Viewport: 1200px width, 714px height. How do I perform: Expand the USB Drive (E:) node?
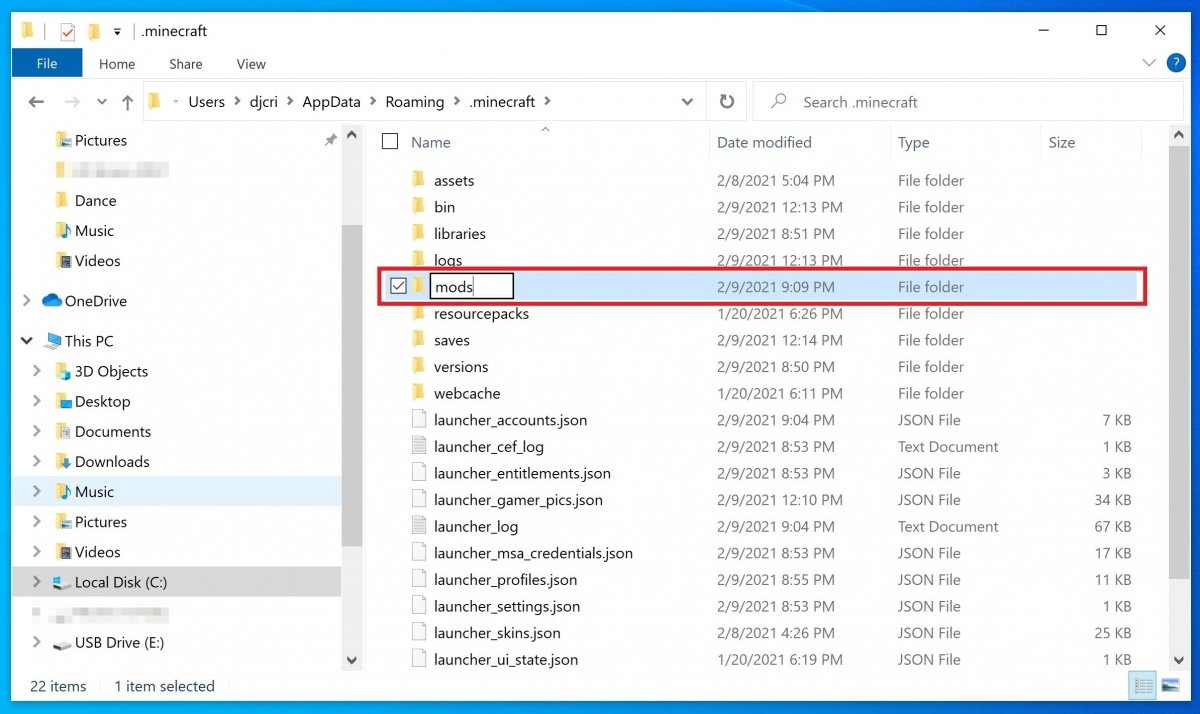point(37,642)
